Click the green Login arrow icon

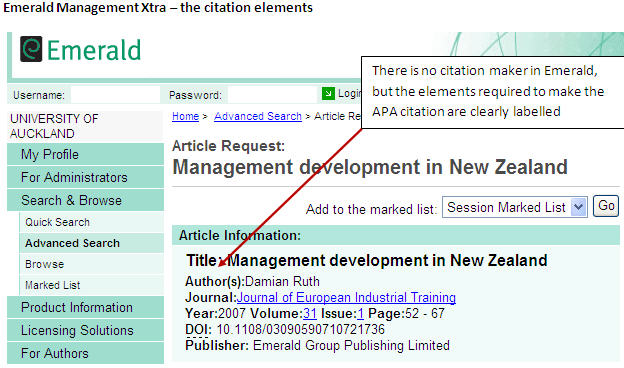328,94
